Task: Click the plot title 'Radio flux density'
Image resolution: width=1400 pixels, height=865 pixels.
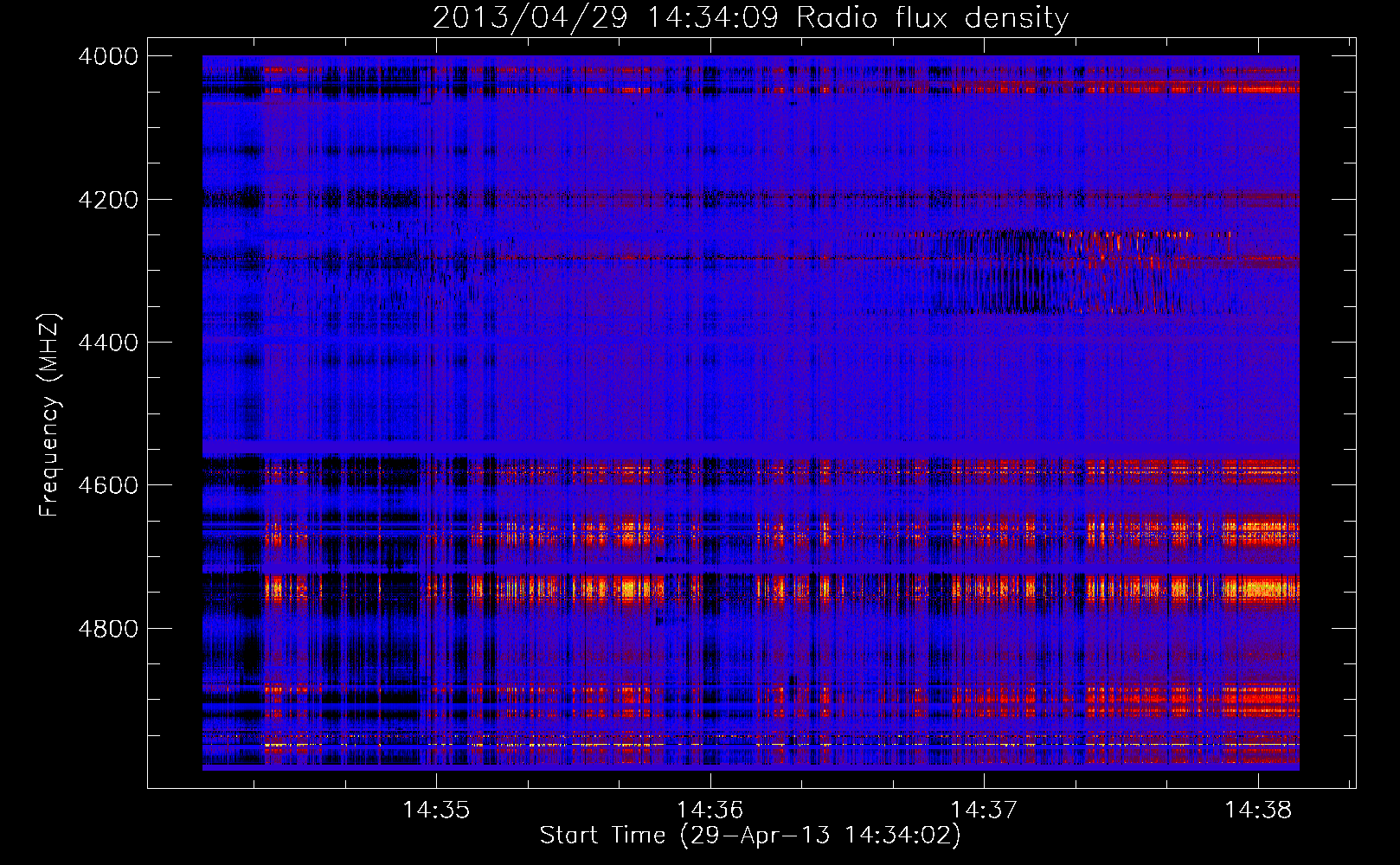Action: tap(932, 17)
